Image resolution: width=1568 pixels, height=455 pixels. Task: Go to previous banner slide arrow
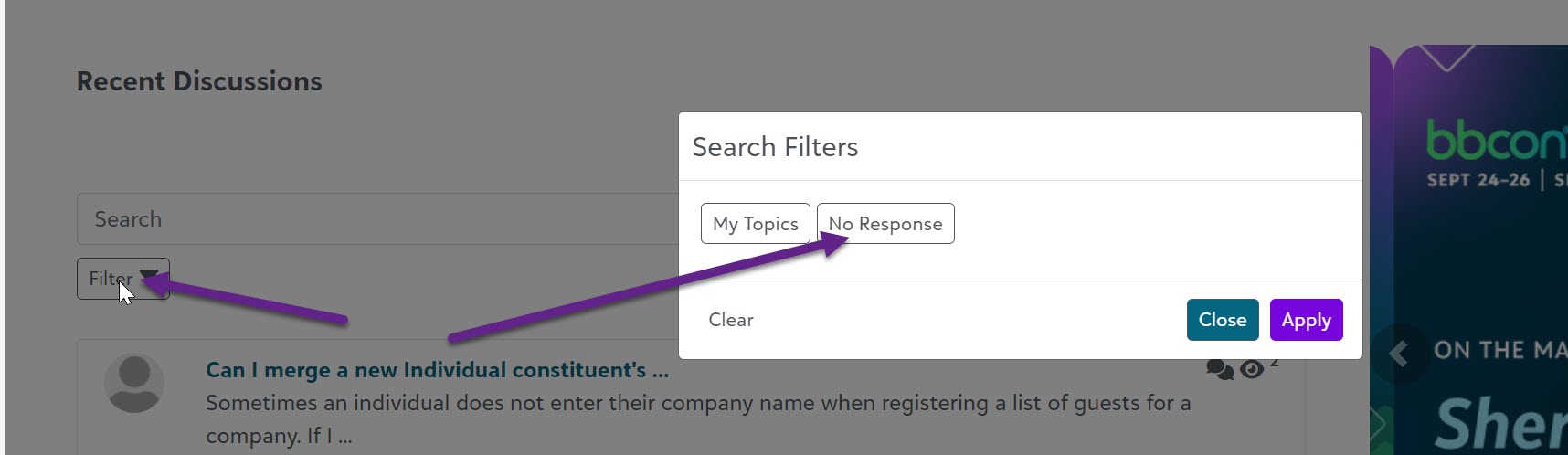click(x=1398, y=354)
